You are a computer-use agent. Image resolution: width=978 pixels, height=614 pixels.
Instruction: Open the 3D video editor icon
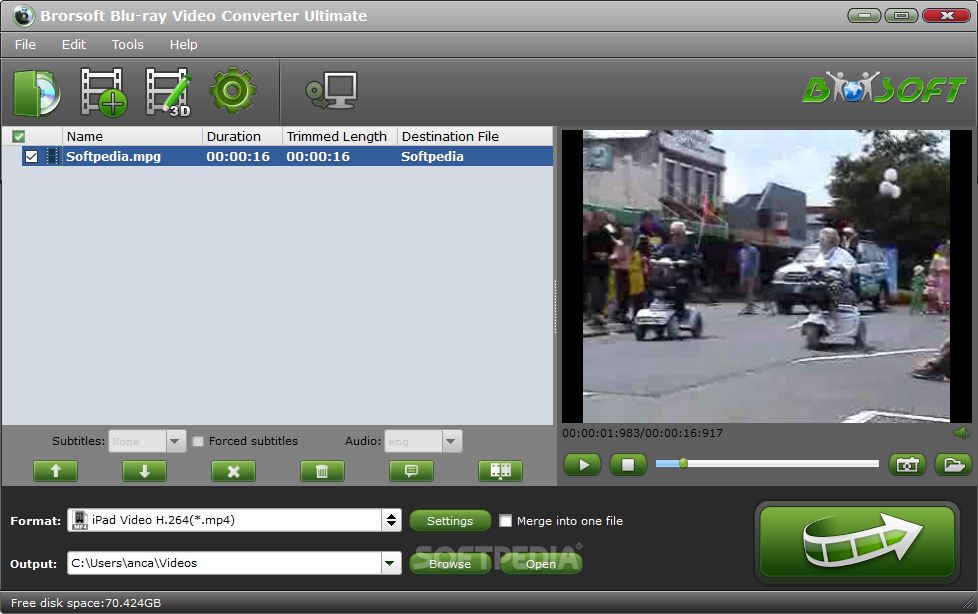(x=168, y=92)
